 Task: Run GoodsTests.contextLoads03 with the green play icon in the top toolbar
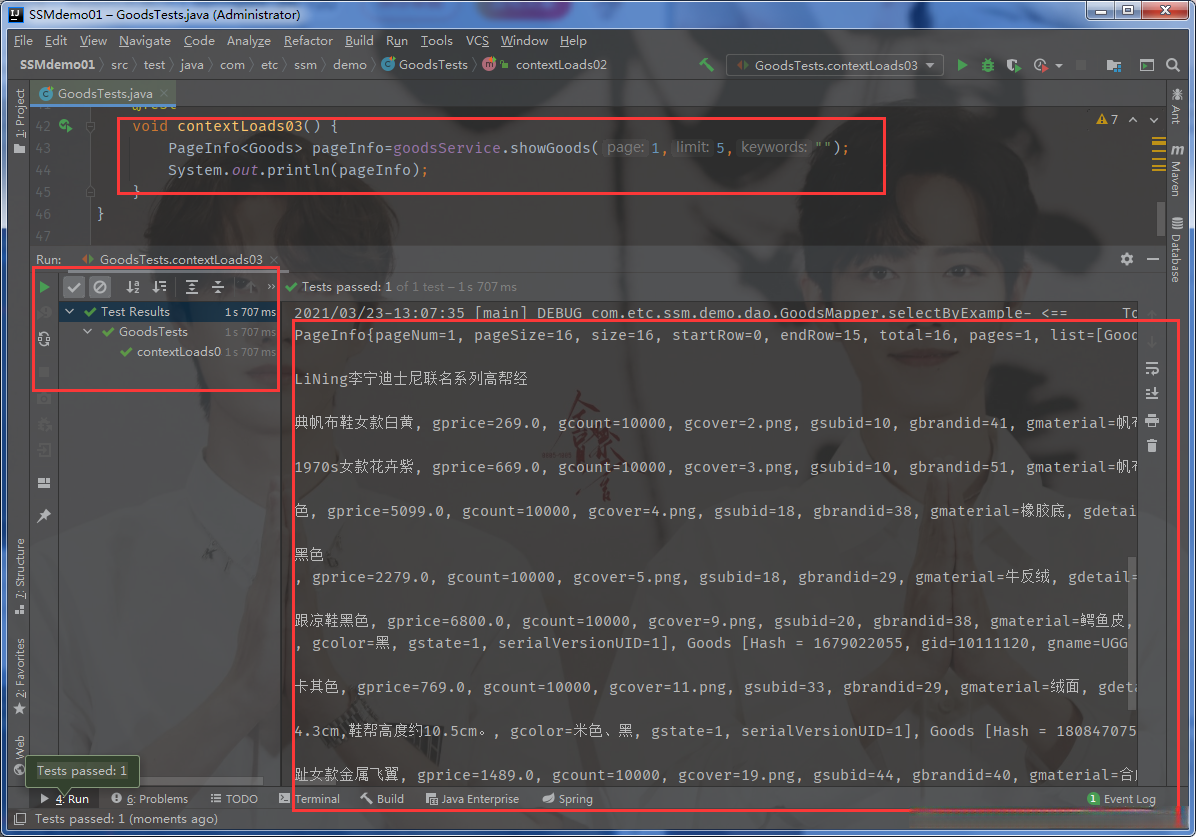coord(963,66)
